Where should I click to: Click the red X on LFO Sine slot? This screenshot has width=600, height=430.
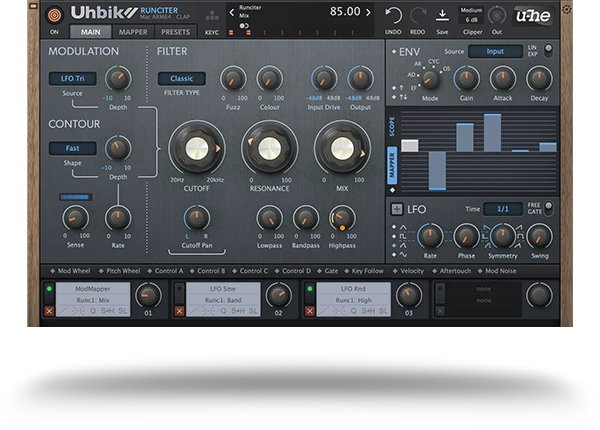point(180,311)
